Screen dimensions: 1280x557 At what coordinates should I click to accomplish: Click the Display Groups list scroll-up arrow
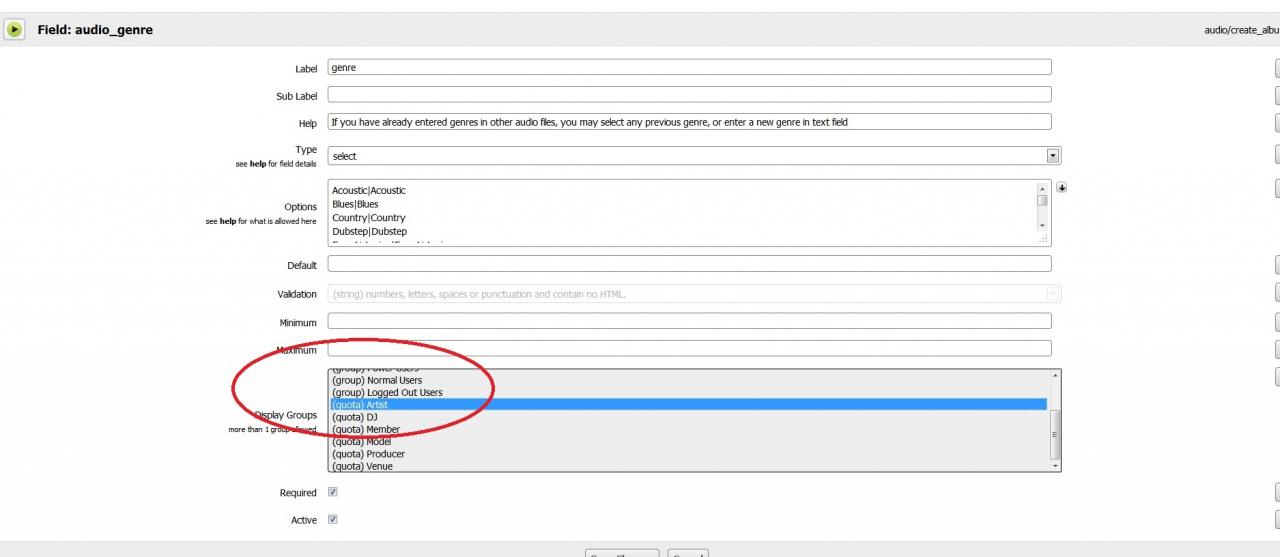click(x=1054, y=376)
